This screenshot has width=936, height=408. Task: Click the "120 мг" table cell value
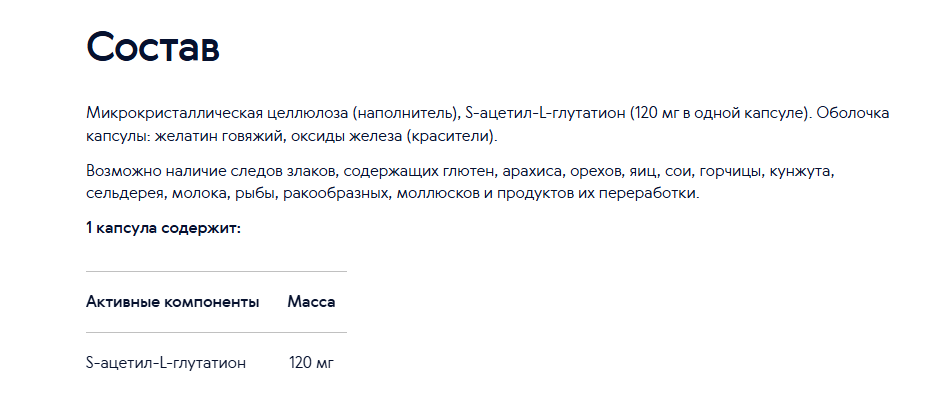[312, 363]
